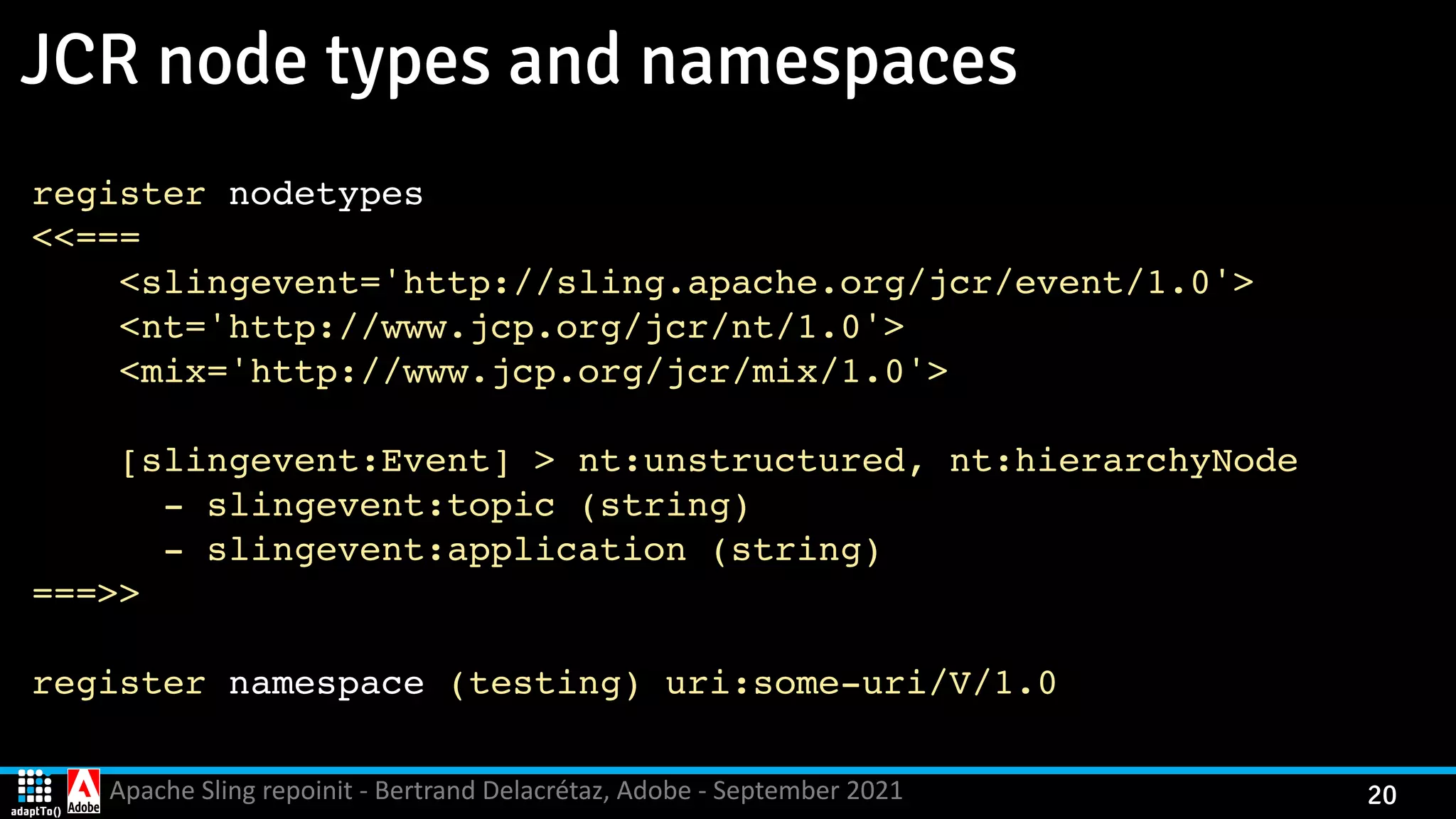This screenshot has width=1456, height=819.
Task: Click the nt namespace URL line
Action: [511, 328]
